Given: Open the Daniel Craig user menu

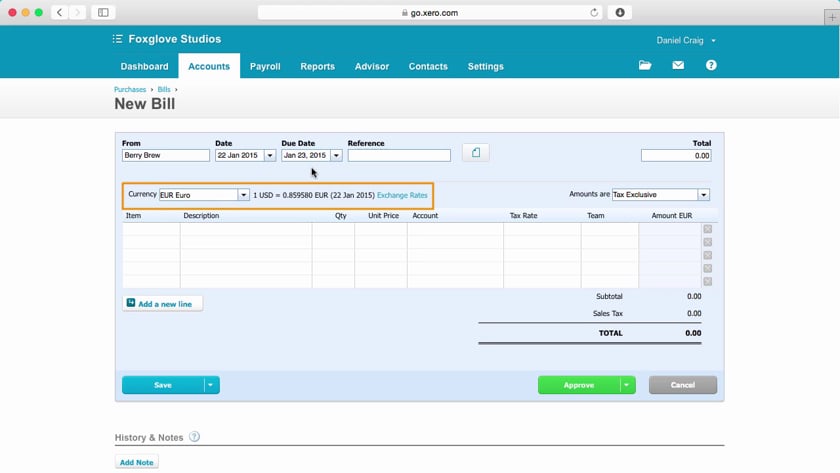Looking at the screenshot, I should click(686, 40).
